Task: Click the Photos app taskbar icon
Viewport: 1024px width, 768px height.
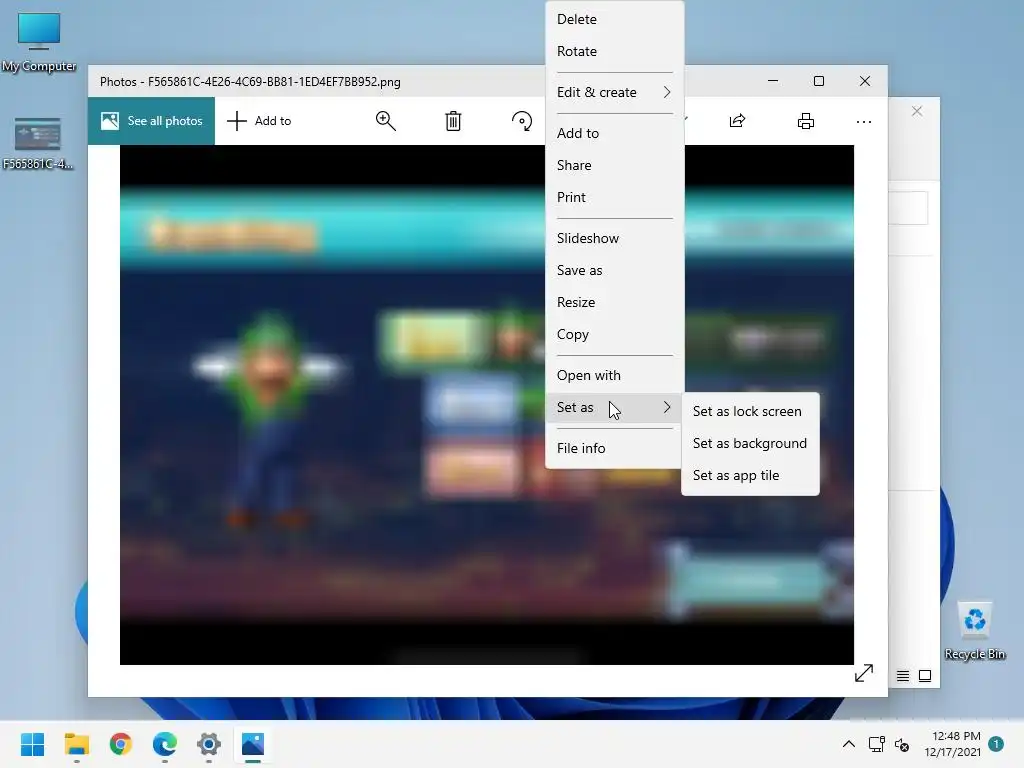Action: (253, 744)
